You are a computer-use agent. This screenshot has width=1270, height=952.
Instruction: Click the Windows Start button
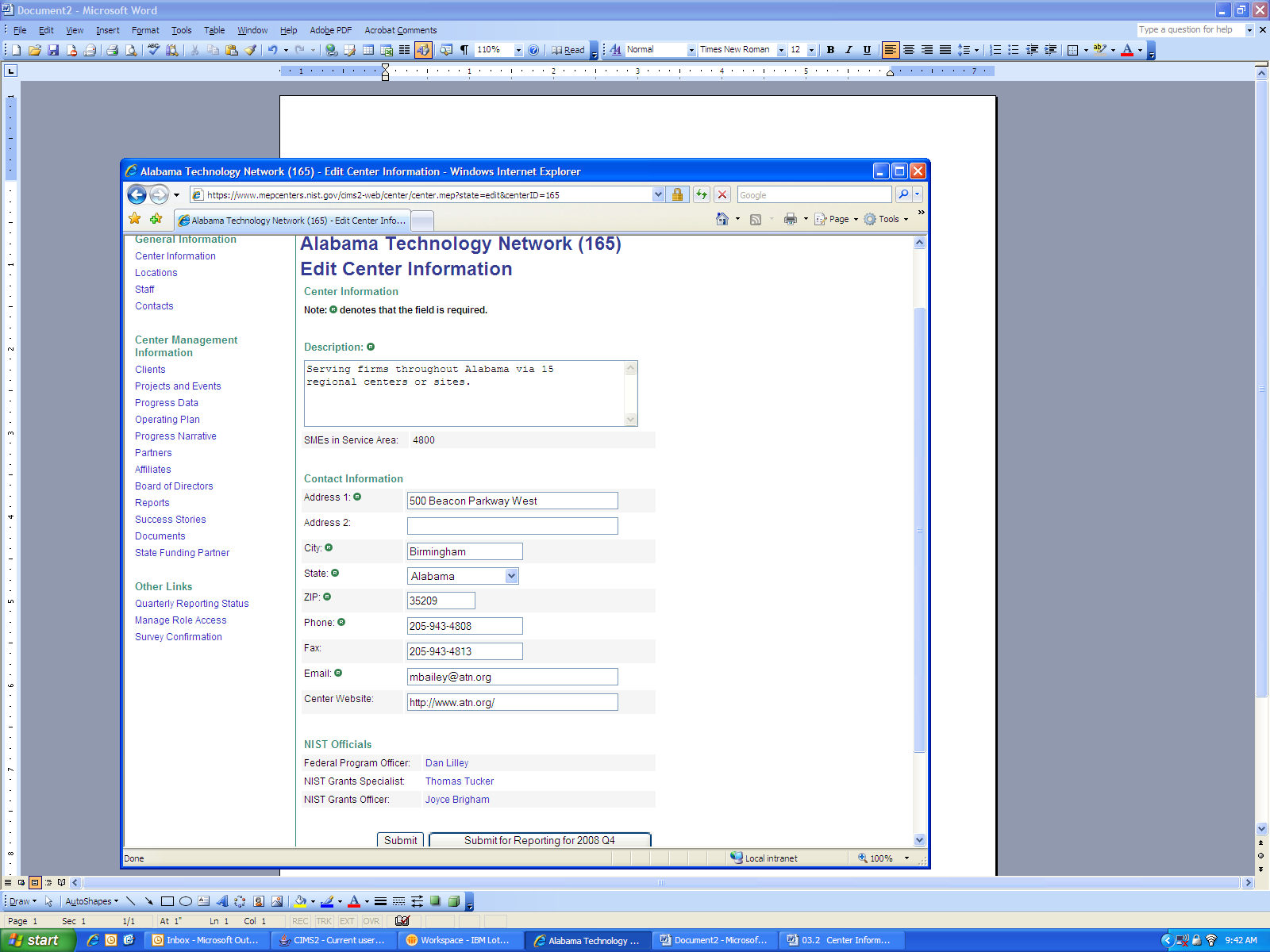pos(37,940)
